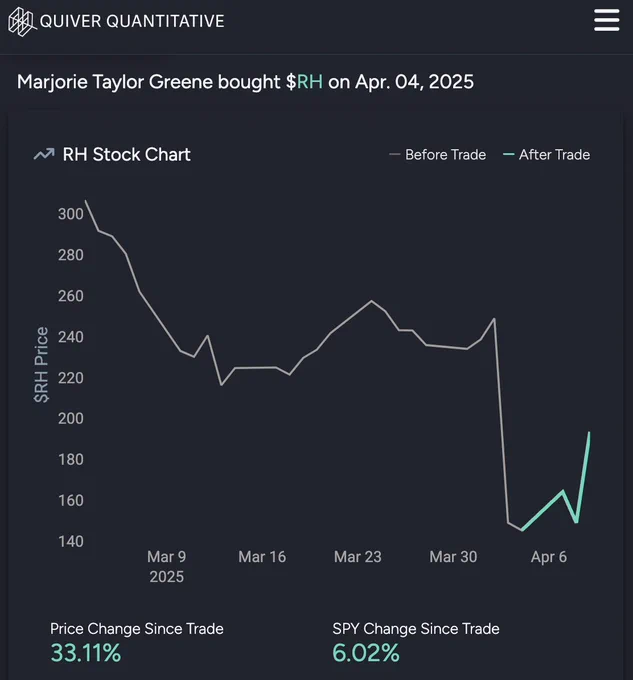The image size is (633, 680).
Task: Click the 6.02% SPY change value
Action: [365, 653]
